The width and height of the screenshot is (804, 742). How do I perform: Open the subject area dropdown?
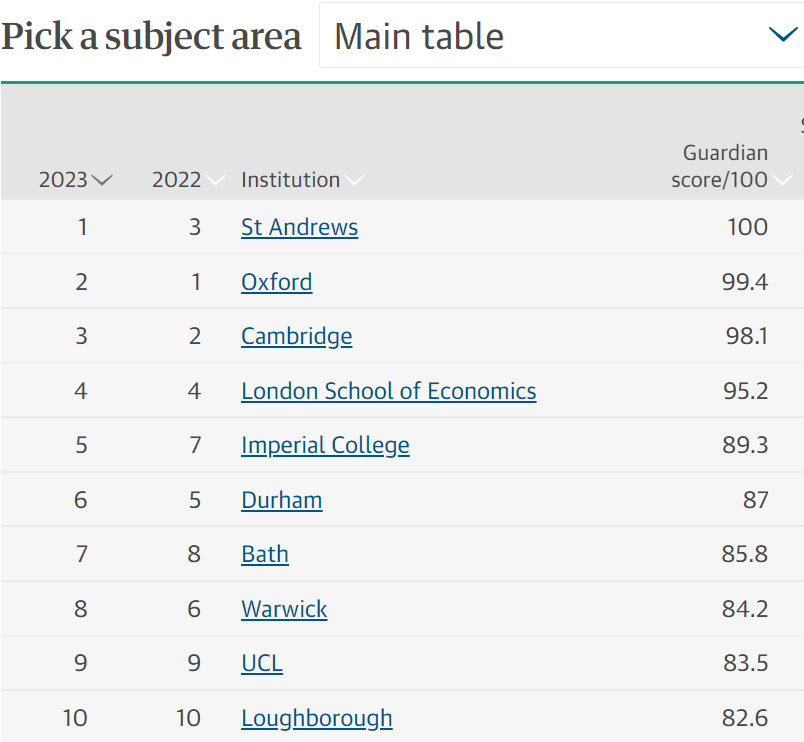coord(560,36)
